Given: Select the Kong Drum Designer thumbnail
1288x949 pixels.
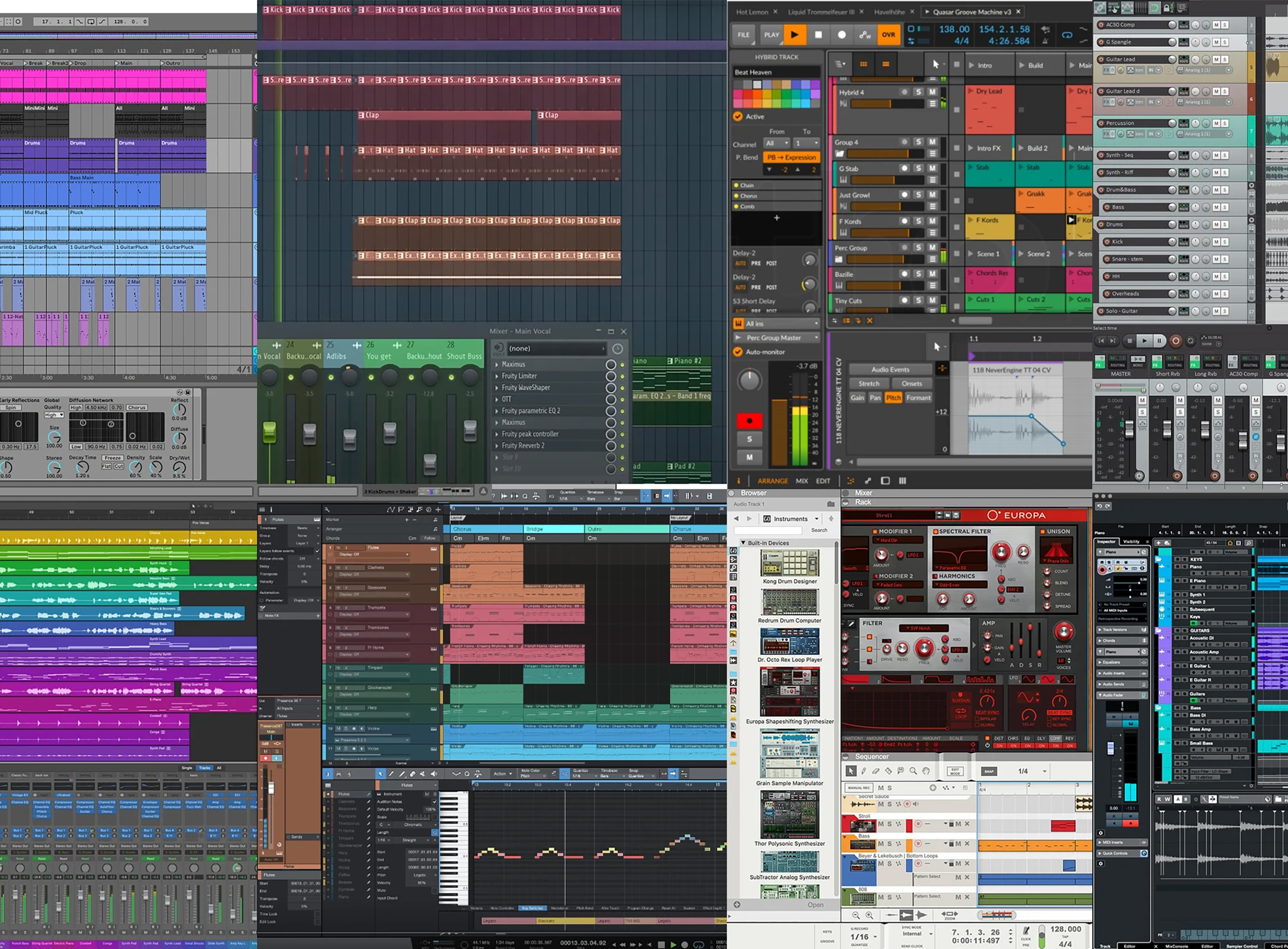Looking at the screenshot, I should click(x=790, y=563).
